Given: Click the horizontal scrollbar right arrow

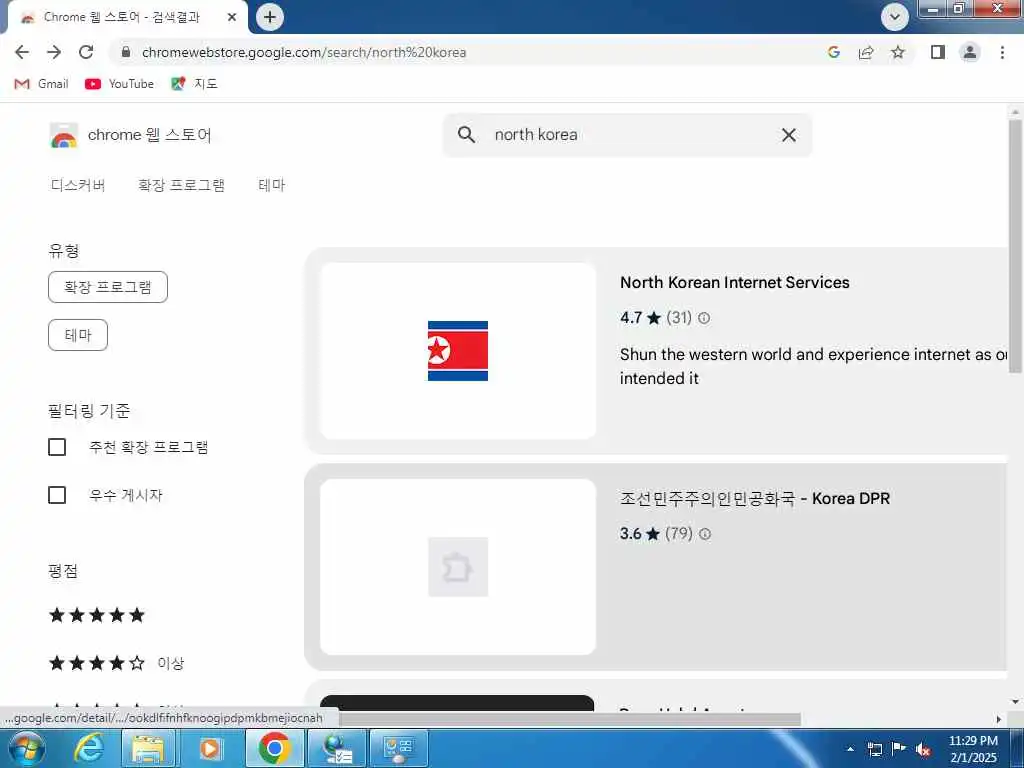Looking at the screenshot, I should pos(999,719).
